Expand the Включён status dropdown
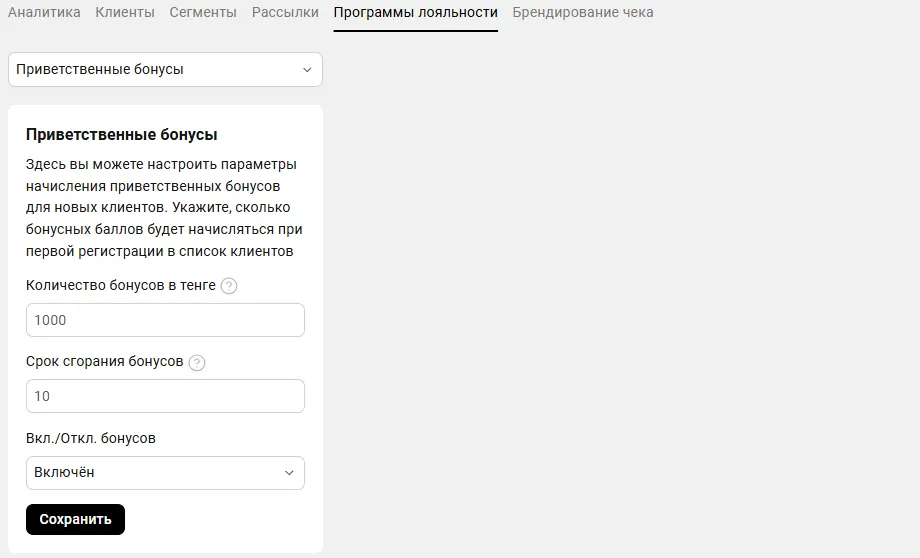The image size is (920, 558). coord(165,473)
